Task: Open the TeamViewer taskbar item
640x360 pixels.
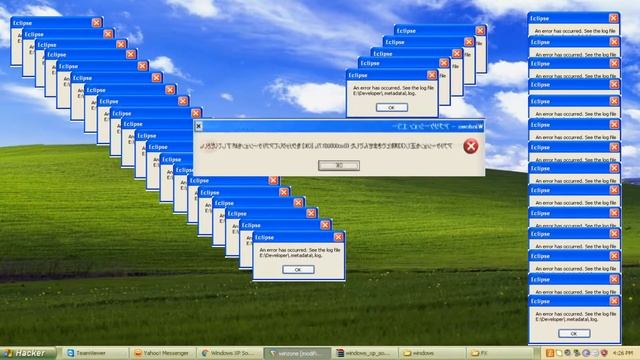Action: click(96, 353)
